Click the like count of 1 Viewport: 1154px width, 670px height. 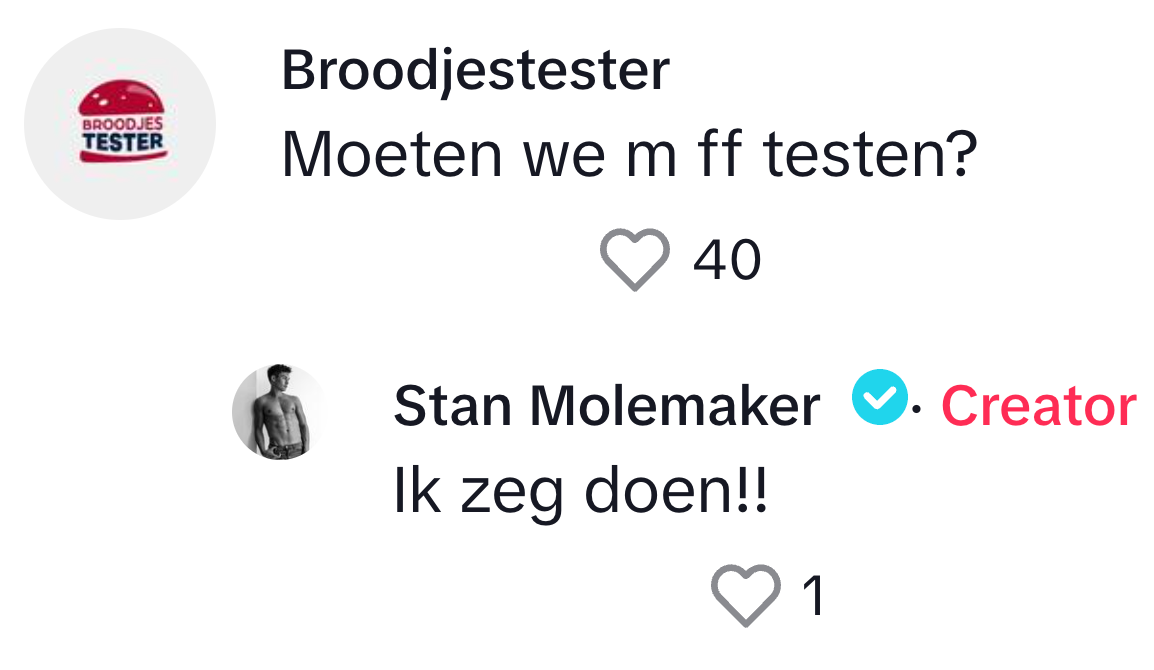[815, 596]
